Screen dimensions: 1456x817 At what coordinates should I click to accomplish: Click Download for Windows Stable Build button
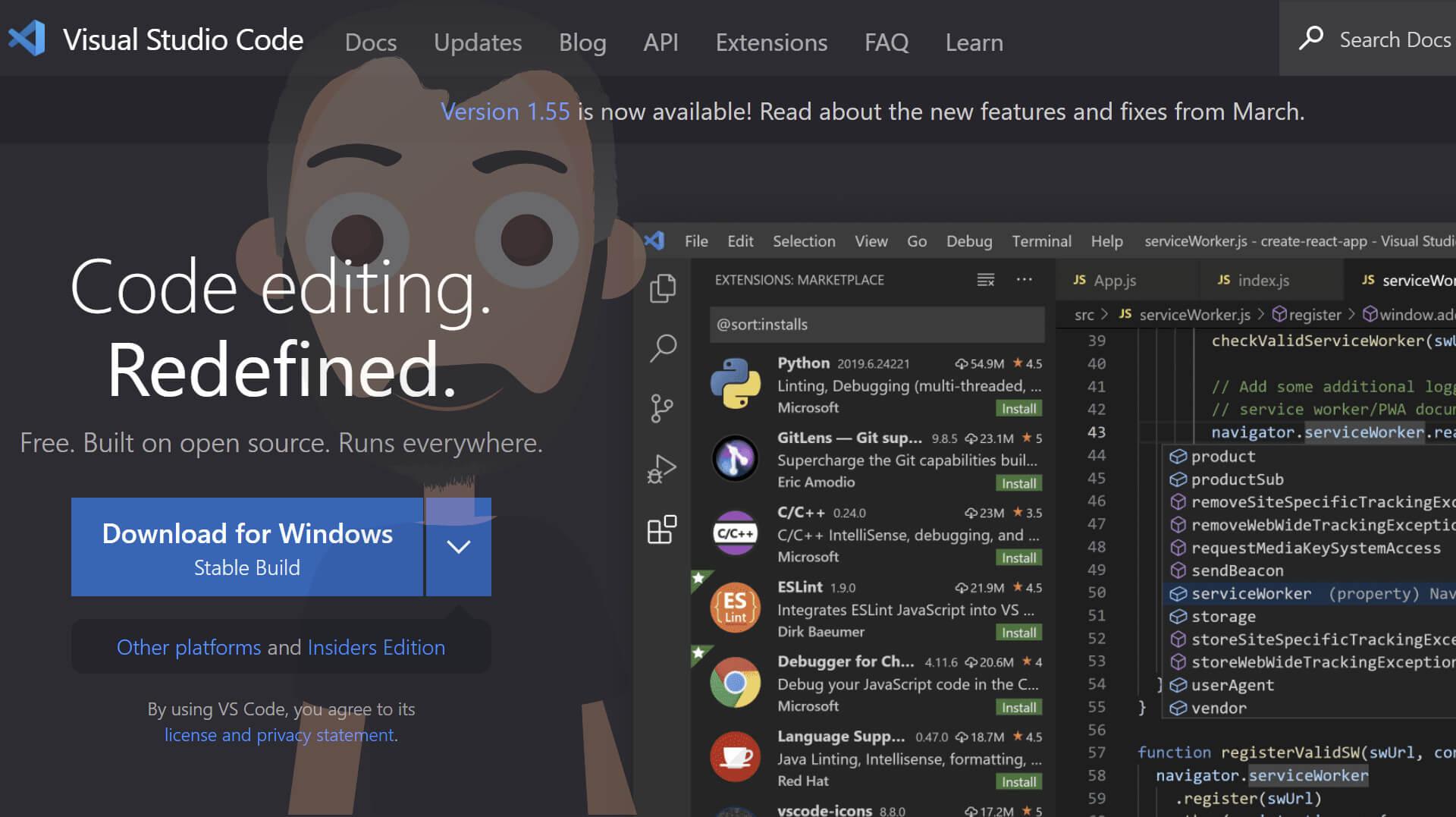click(x=247, y=547)
